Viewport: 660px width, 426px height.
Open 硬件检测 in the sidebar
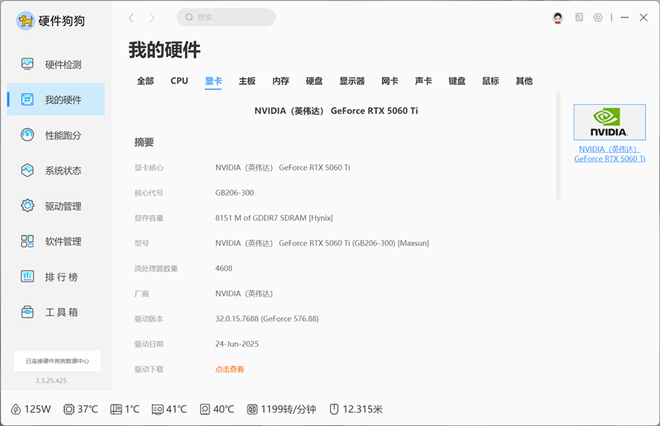pyautogui.click(x=62, y=64)
